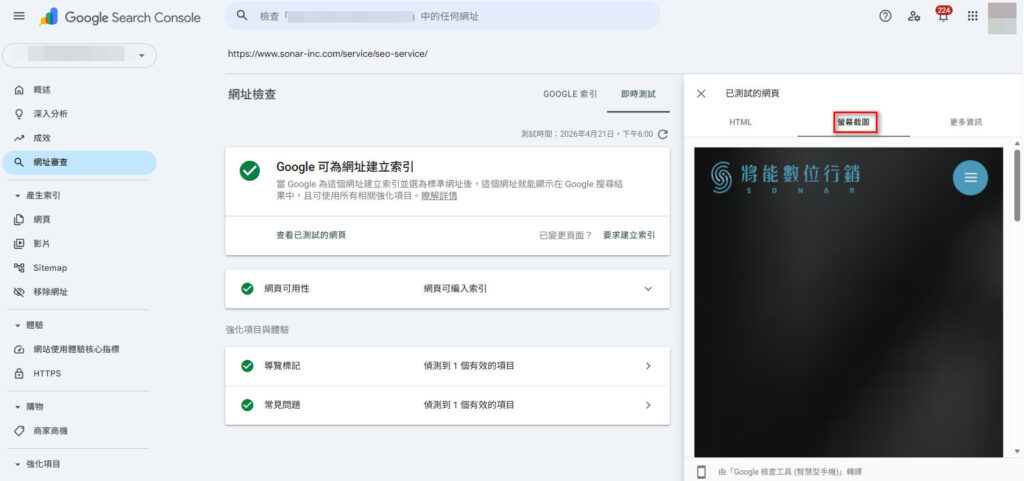1024x481 pixels.
Task: Click the 將能數位行銷 logo in screenshot
Action: pos(786,177)
